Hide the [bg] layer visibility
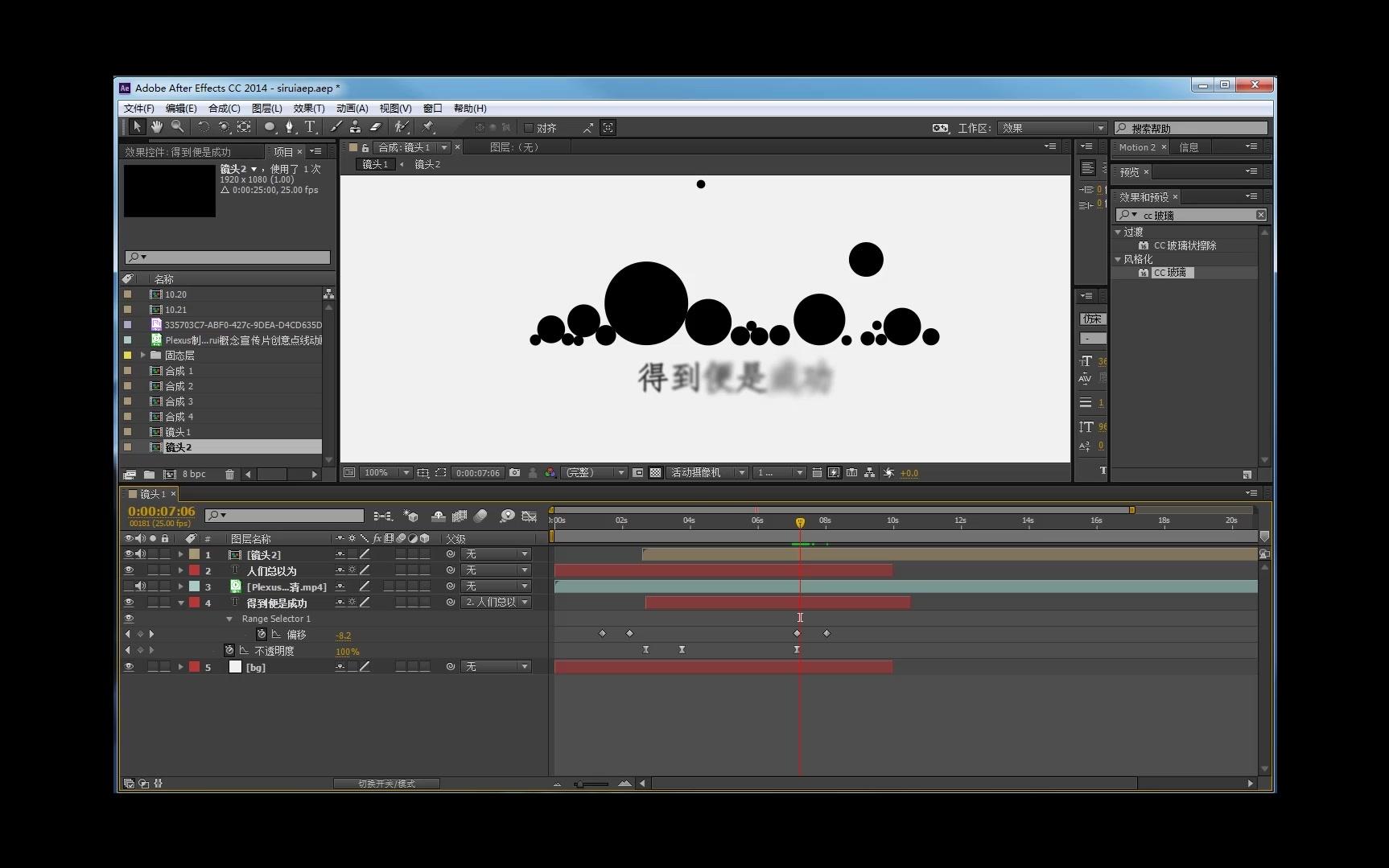 tap(129, 667)
